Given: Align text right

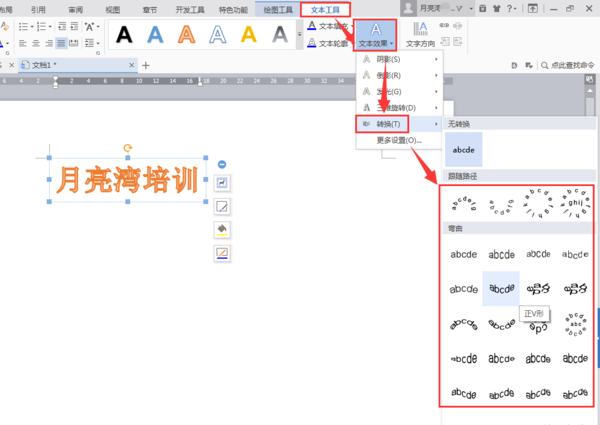Looking at the screenshot, I should point(49,43).
